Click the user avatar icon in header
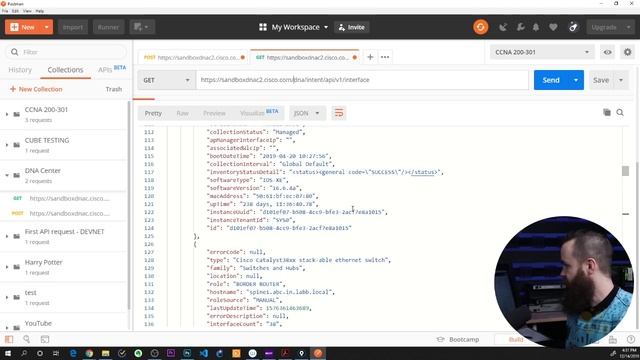The width and height of the screenshot is (640, 360). [573, 27]
